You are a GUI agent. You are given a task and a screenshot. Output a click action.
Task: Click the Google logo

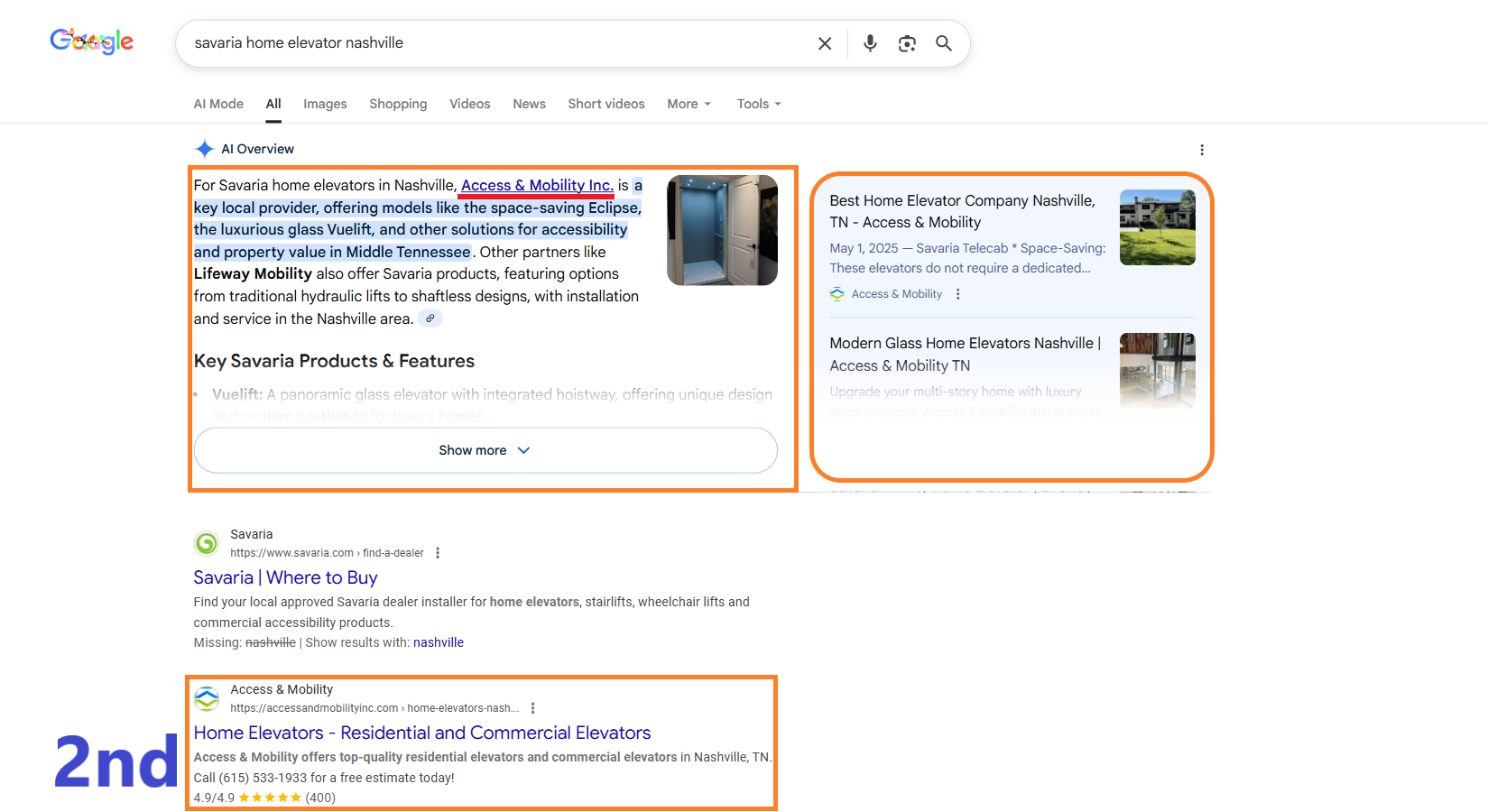(91, 42)
